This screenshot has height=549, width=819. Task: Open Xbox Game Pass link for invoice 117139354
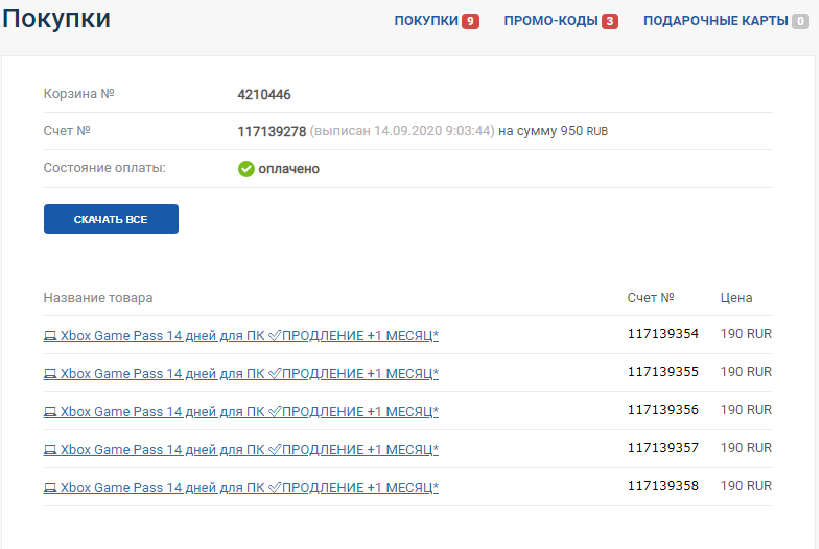tap(241, 335)
